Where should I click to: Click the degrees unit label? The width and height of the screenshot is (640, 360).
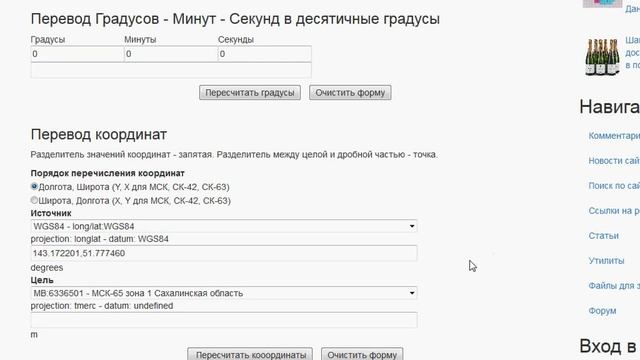coord(47,268)
